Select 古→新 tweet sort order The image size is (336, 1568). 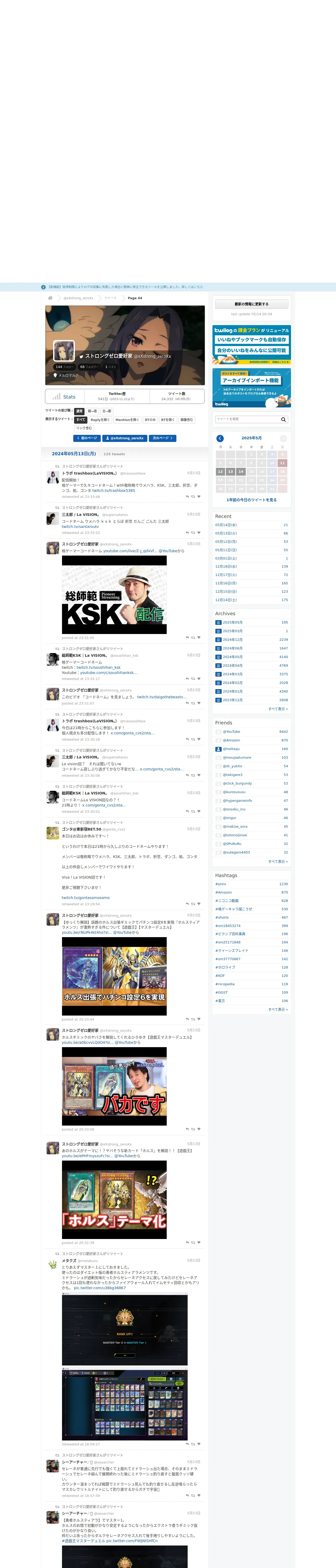tap(107, 412)
